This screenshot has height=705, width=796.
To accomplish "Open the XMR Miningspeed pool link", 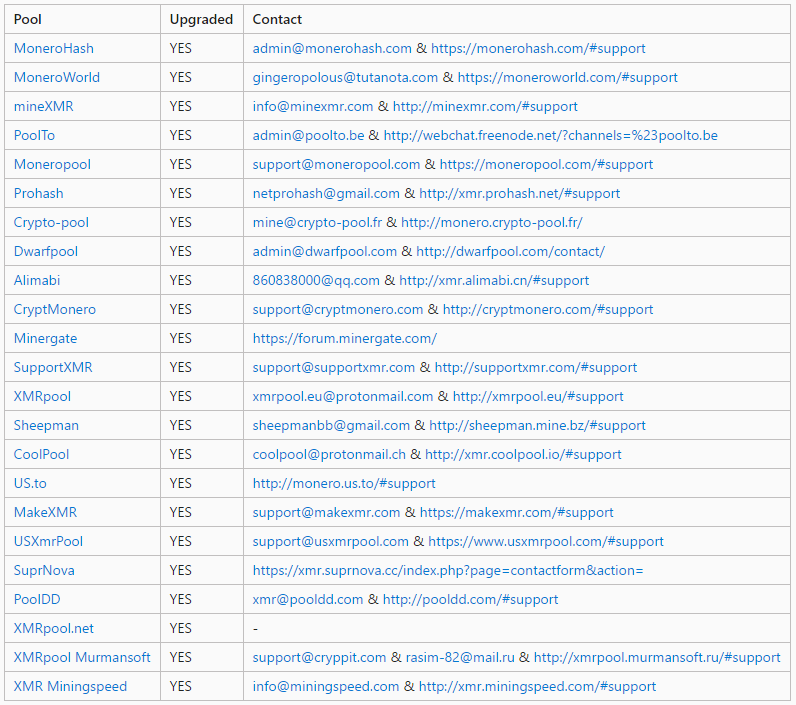I will 70,686.
